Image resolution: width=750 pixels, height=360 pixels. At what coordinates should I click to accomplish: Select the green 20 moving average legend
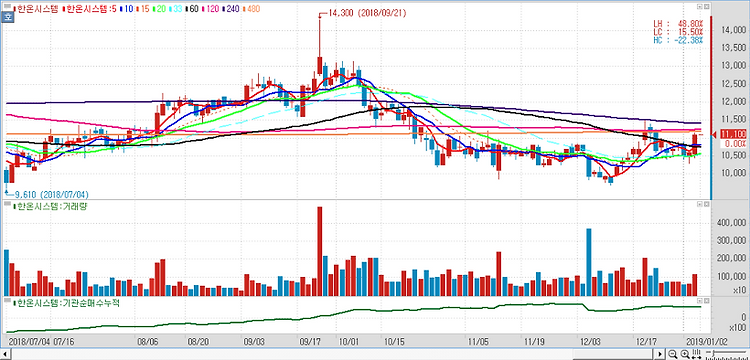coord(159,9)
